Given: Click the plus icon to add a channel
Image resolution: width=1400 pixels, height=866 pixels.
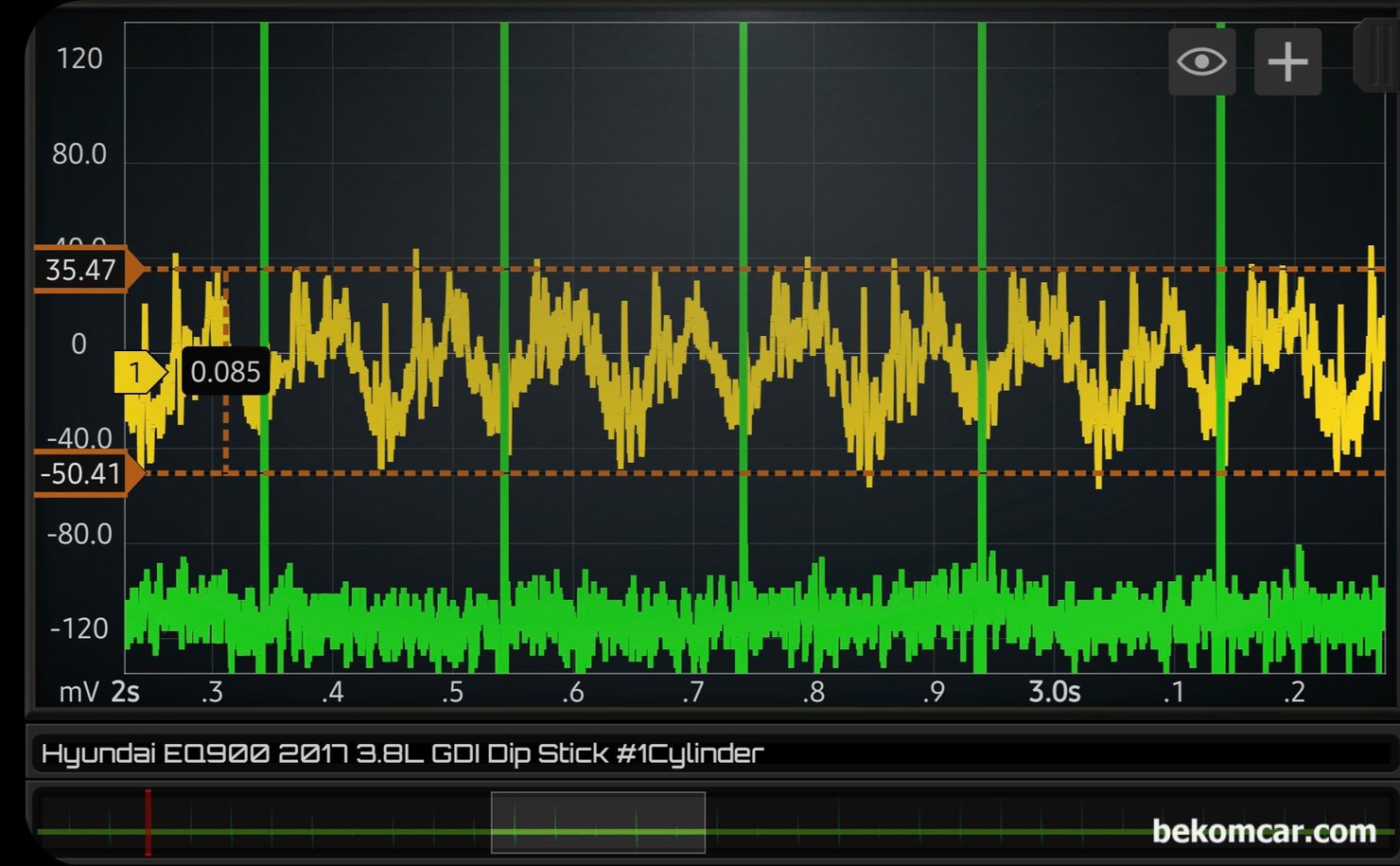Looking at the screenshot, I should point(1287,62).
